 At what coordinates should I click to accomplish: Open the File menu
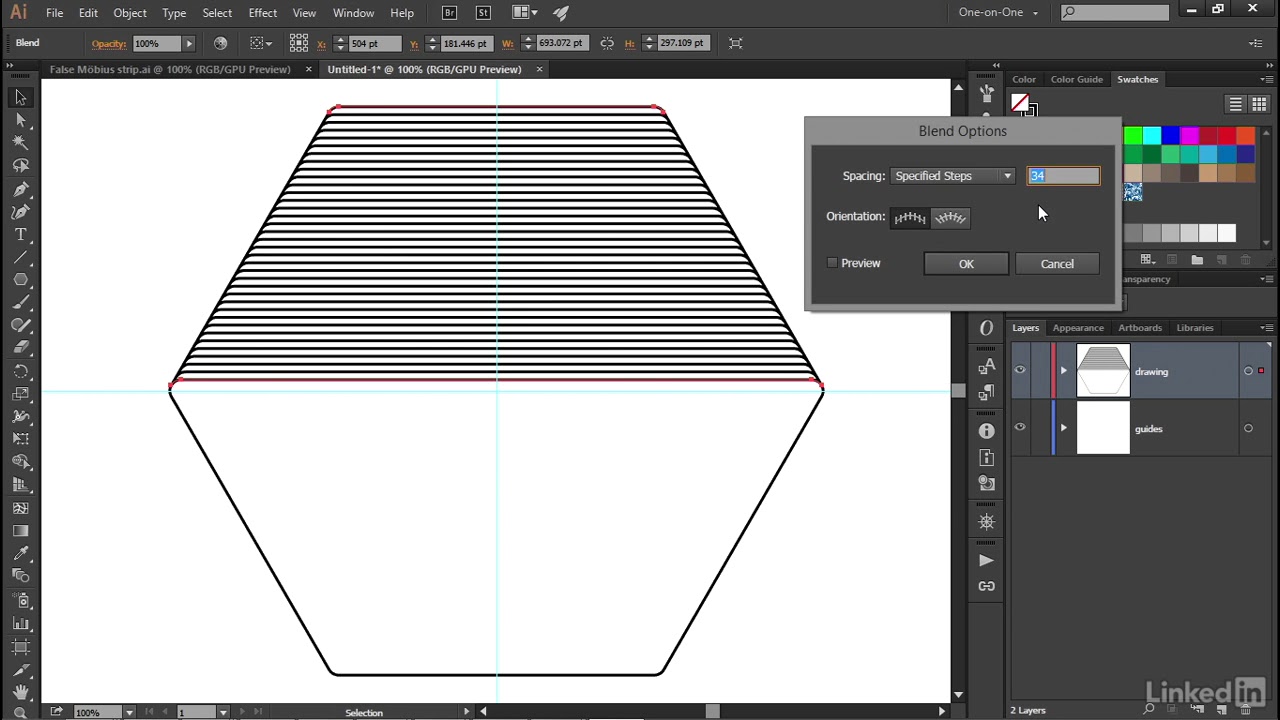pos(54,12)
